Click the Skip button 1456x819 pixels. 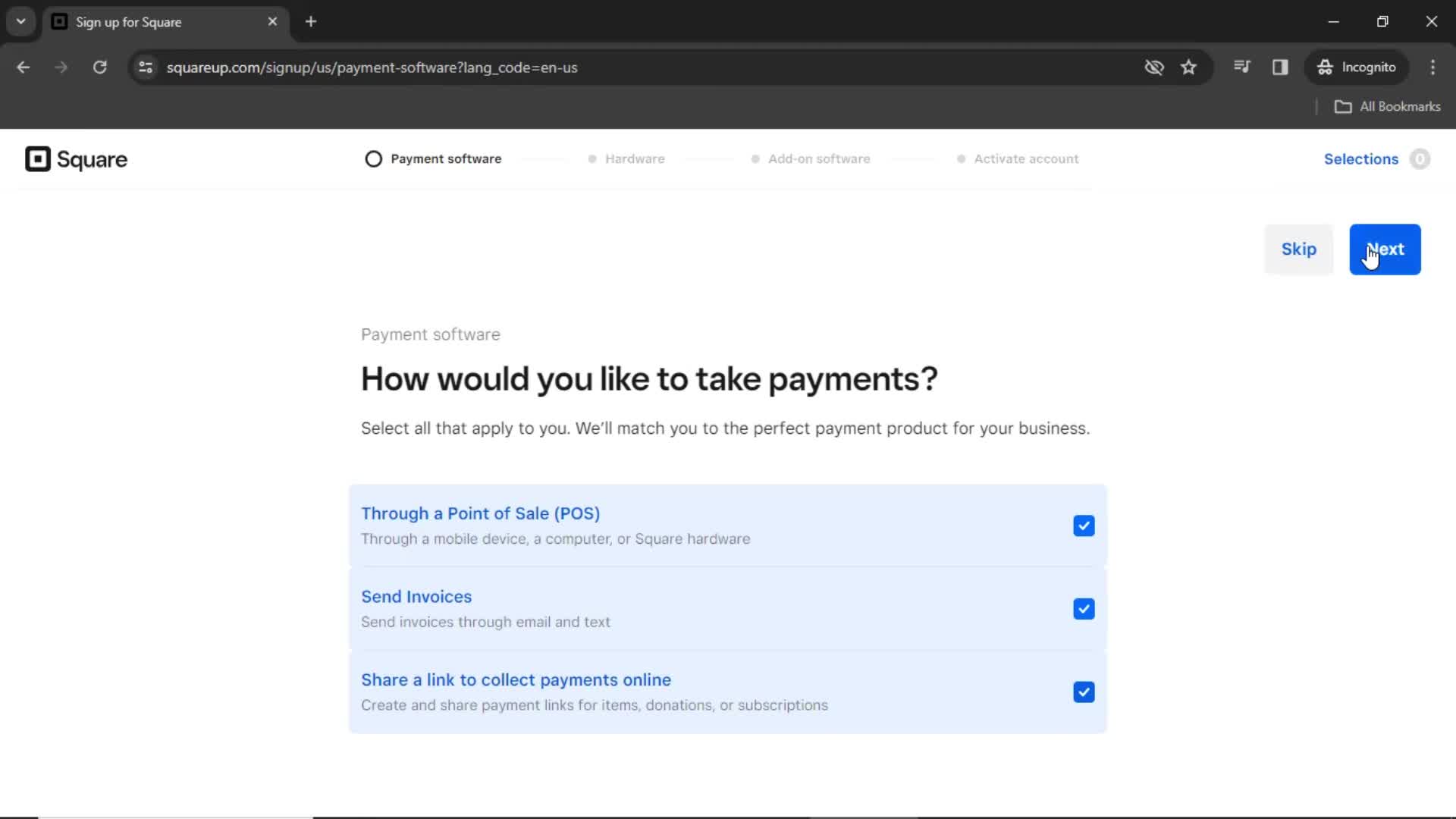pyautogui.click(x=1298, y=249)
